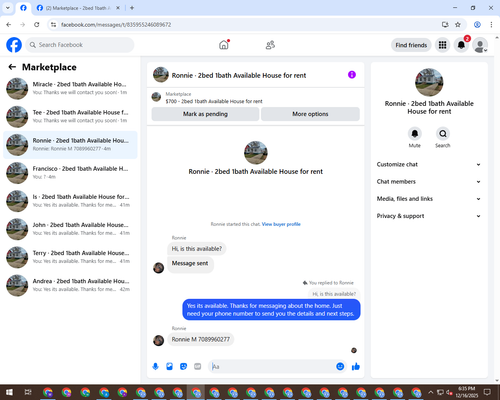Expand Customize chat section
The image size is (500, 400).
(429, 164)
